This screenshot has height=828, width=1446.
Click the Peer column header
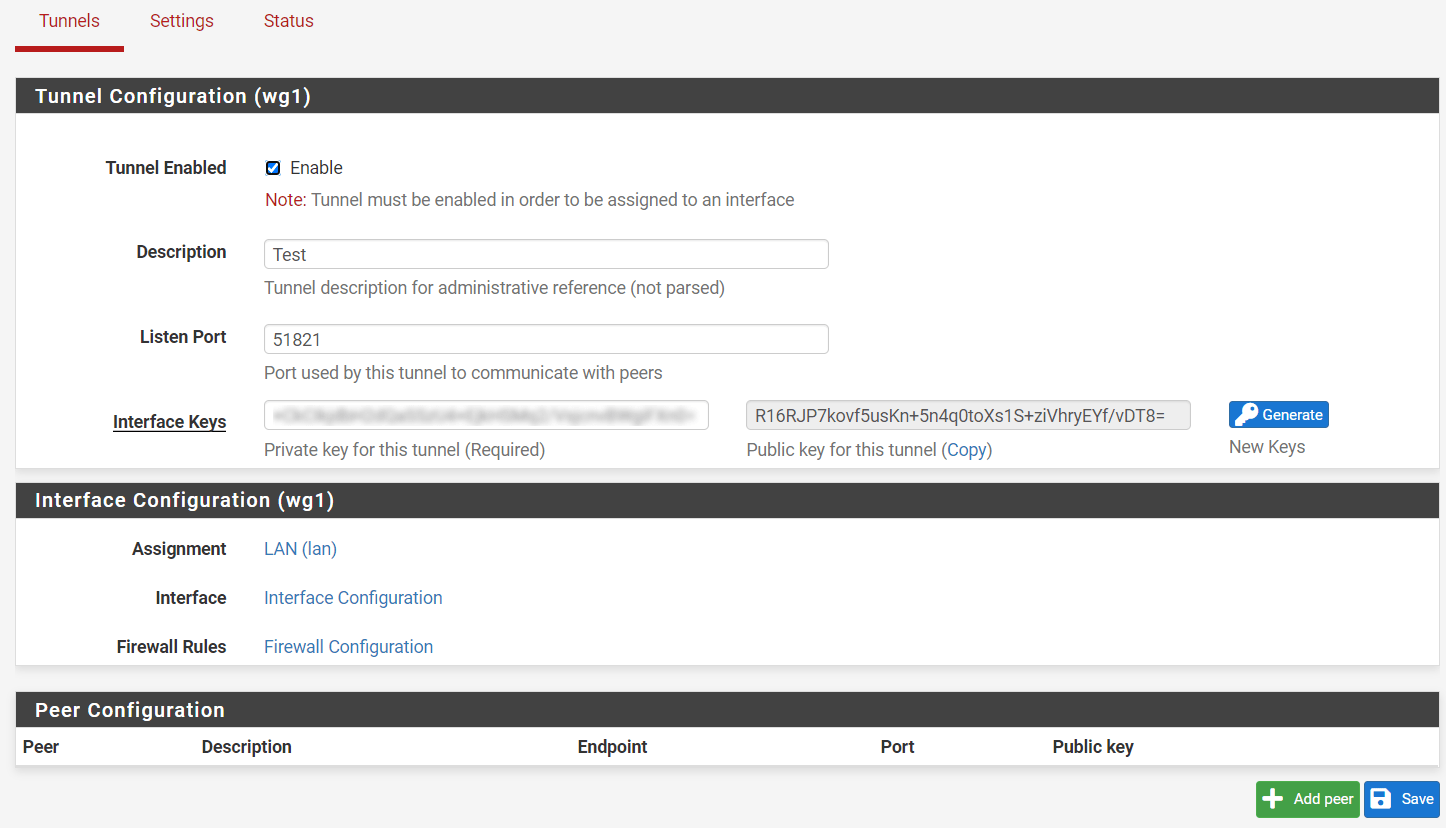(41, 747)
